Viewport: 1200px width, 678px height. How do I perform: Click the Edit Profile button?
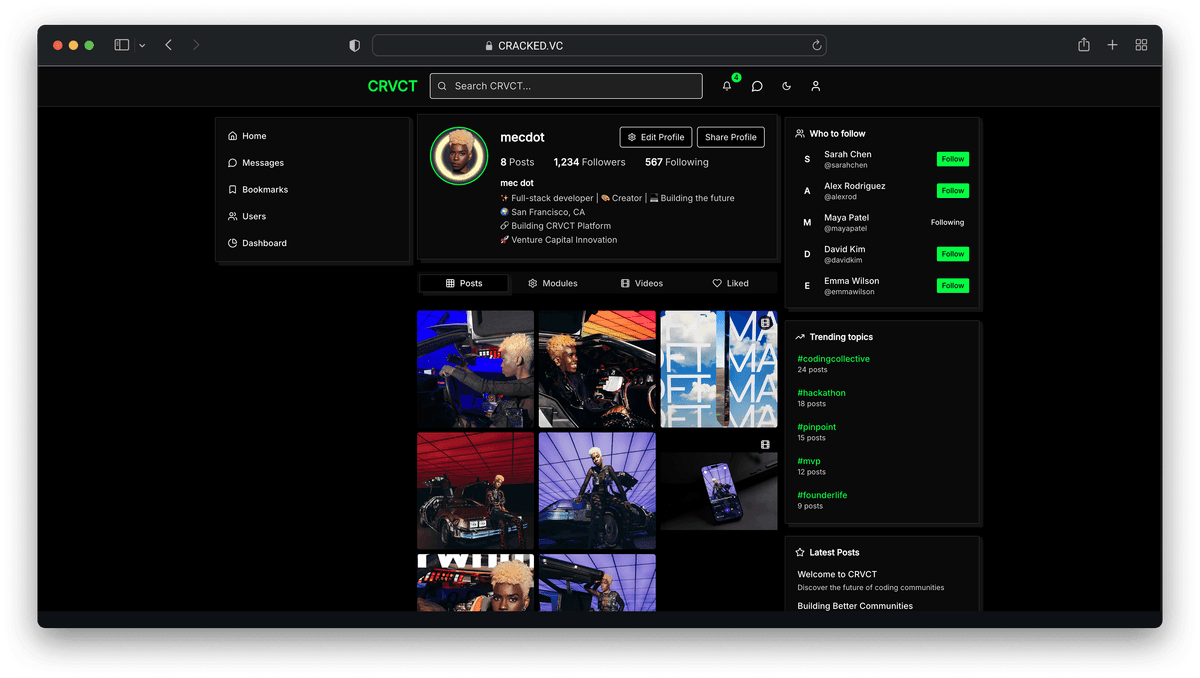coord(655,137)
